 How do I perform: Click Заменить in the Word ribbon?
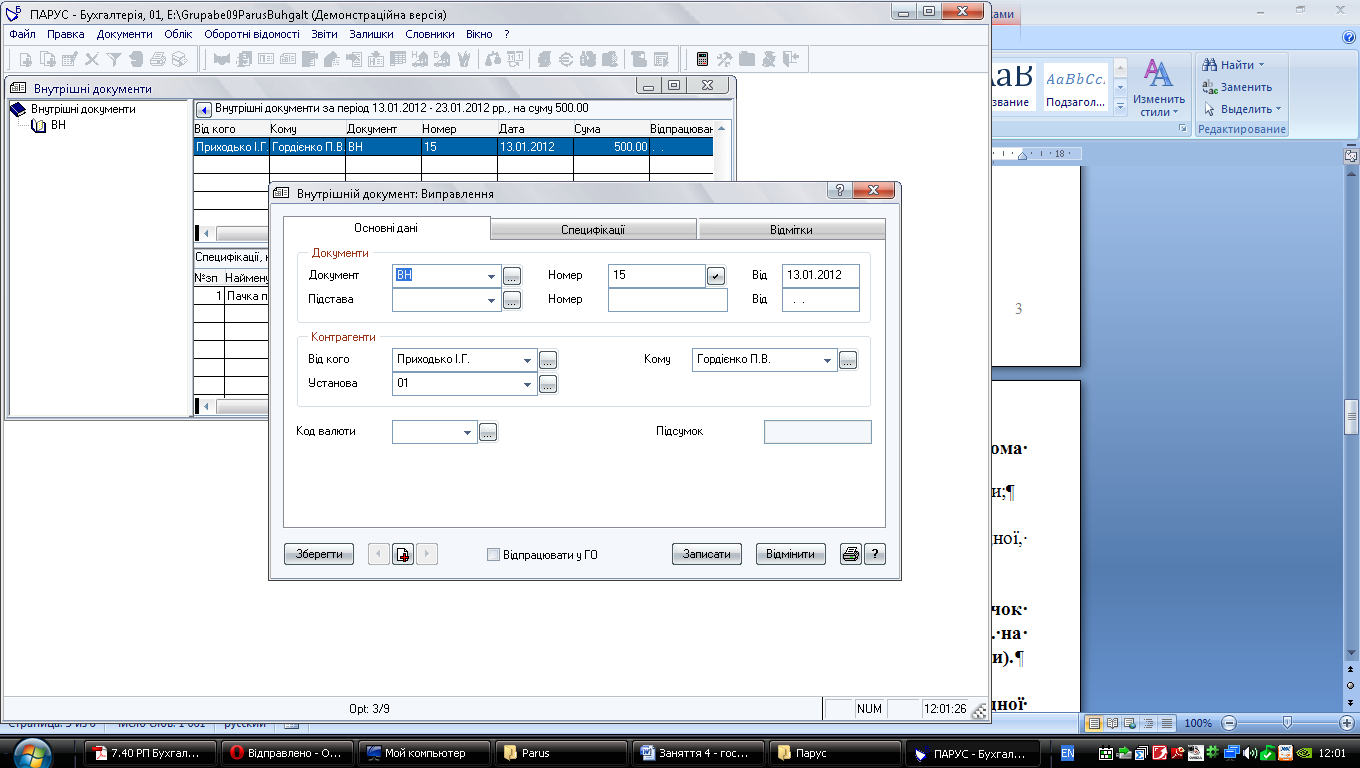point(1238,87)
